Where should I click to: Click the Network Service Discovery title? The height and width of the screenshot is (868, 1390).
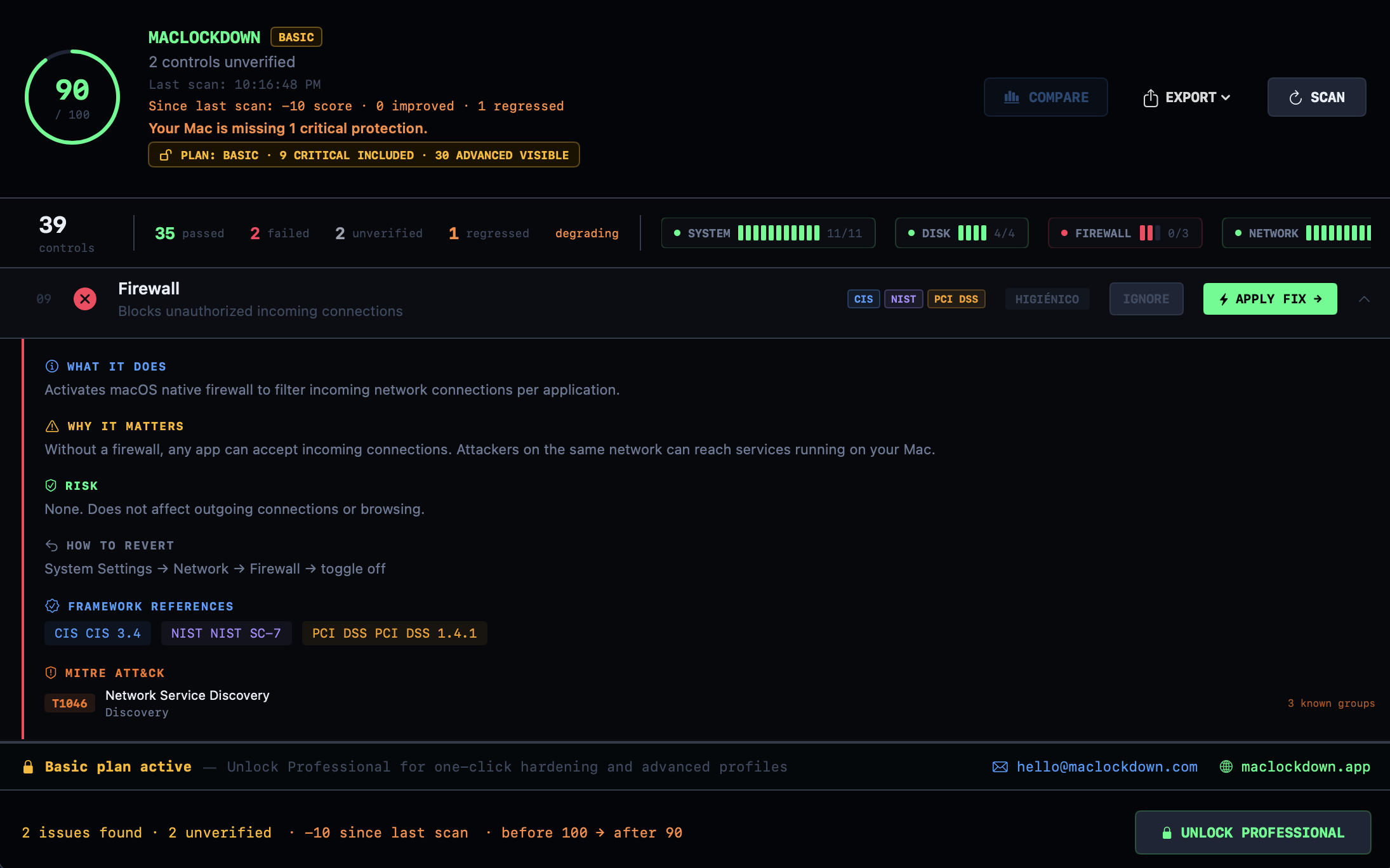pos(187,695)
